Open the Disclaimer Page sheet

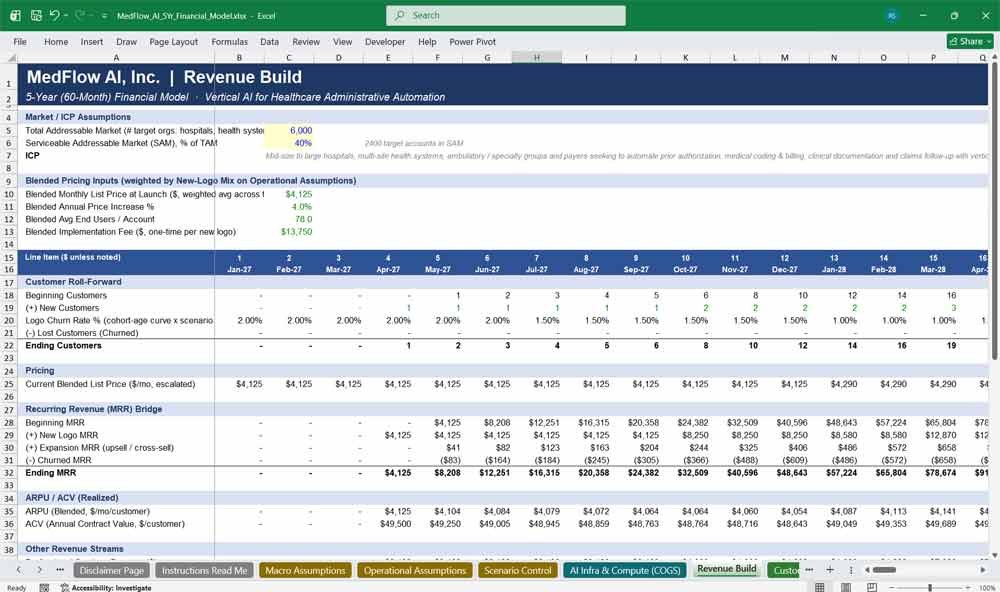point(112,570)
